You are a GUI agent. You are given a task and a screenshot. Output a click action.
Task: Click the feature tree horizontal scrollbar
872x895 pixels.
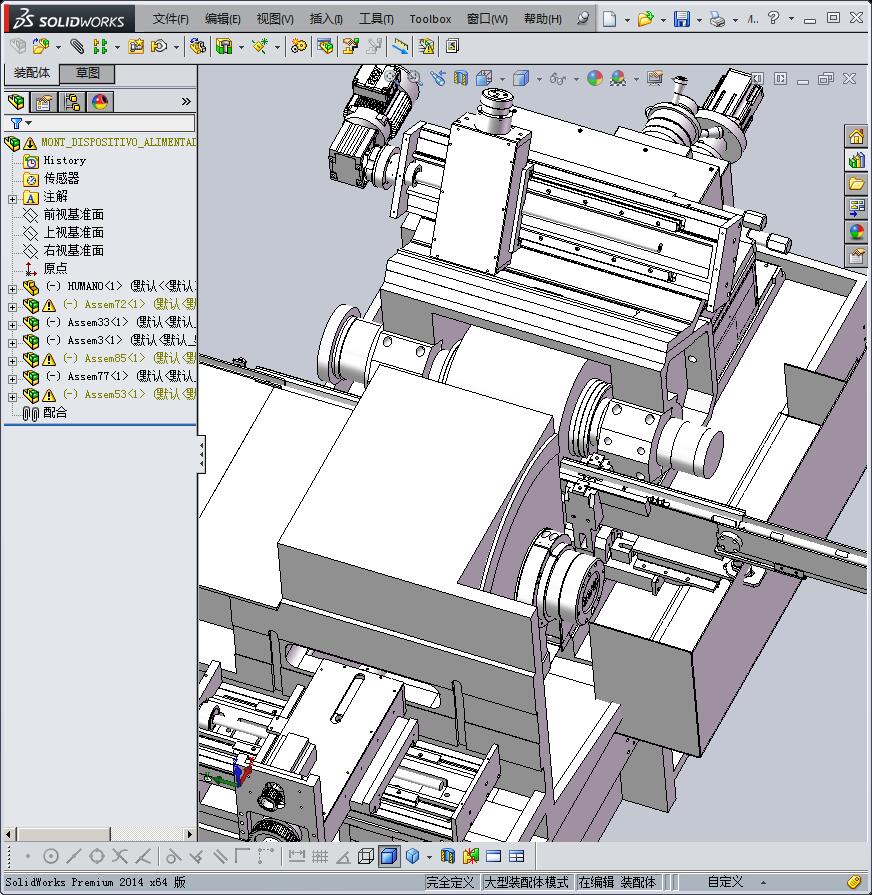click(65, 834)
